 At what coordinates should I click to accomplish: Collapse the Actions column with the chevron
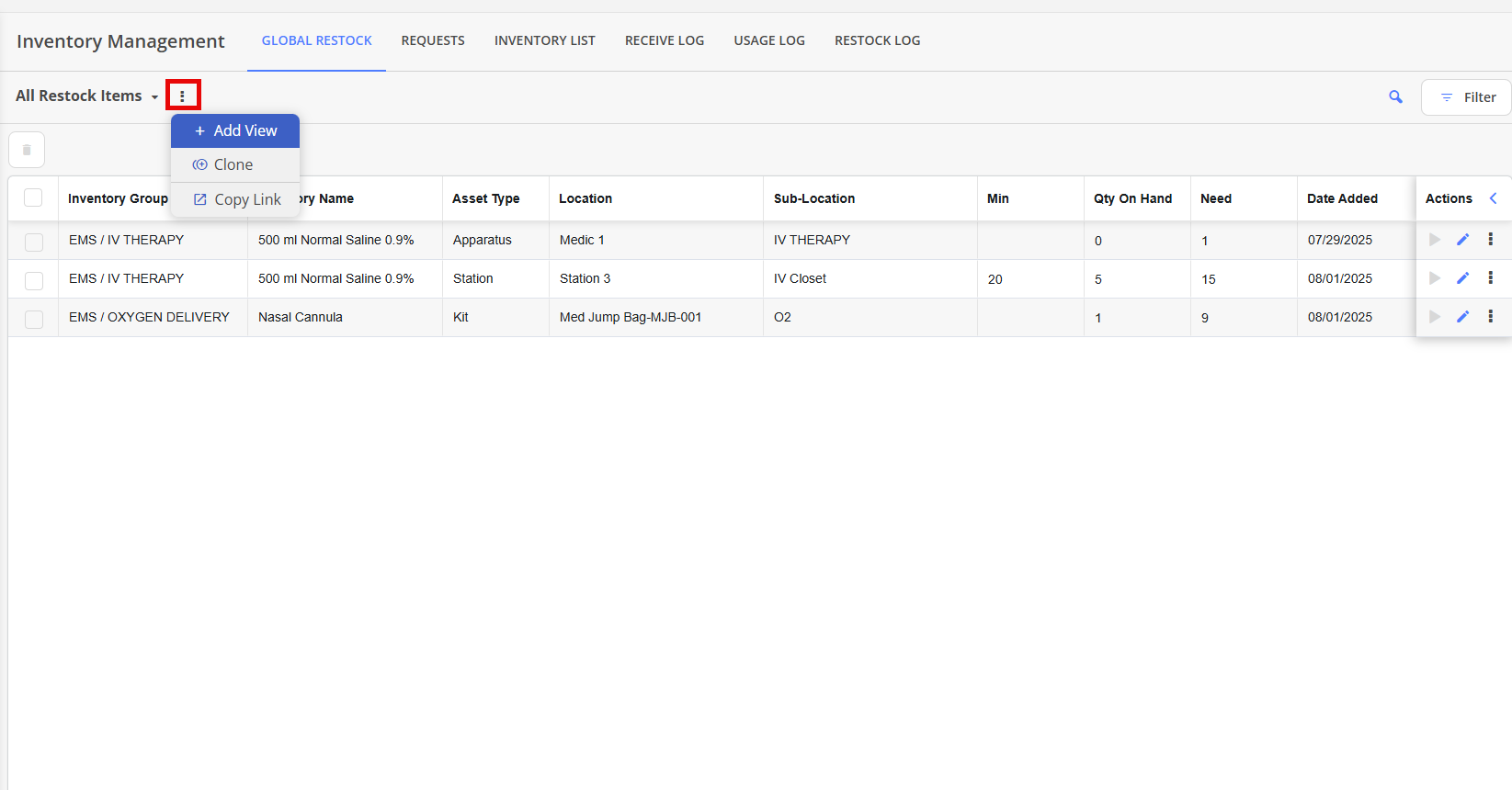pyautogui.click(x=1493, y=198)
